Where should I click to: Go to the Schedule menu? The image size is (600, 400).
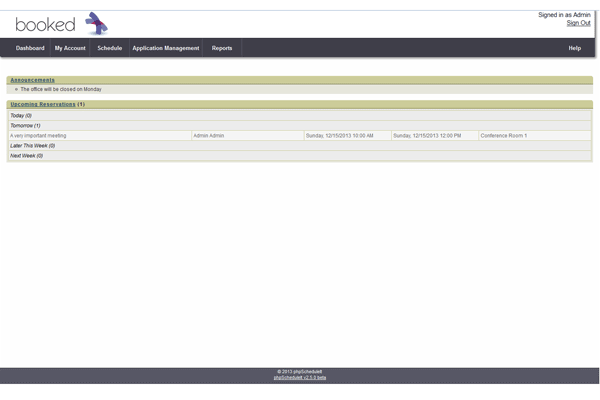point(109,48)
